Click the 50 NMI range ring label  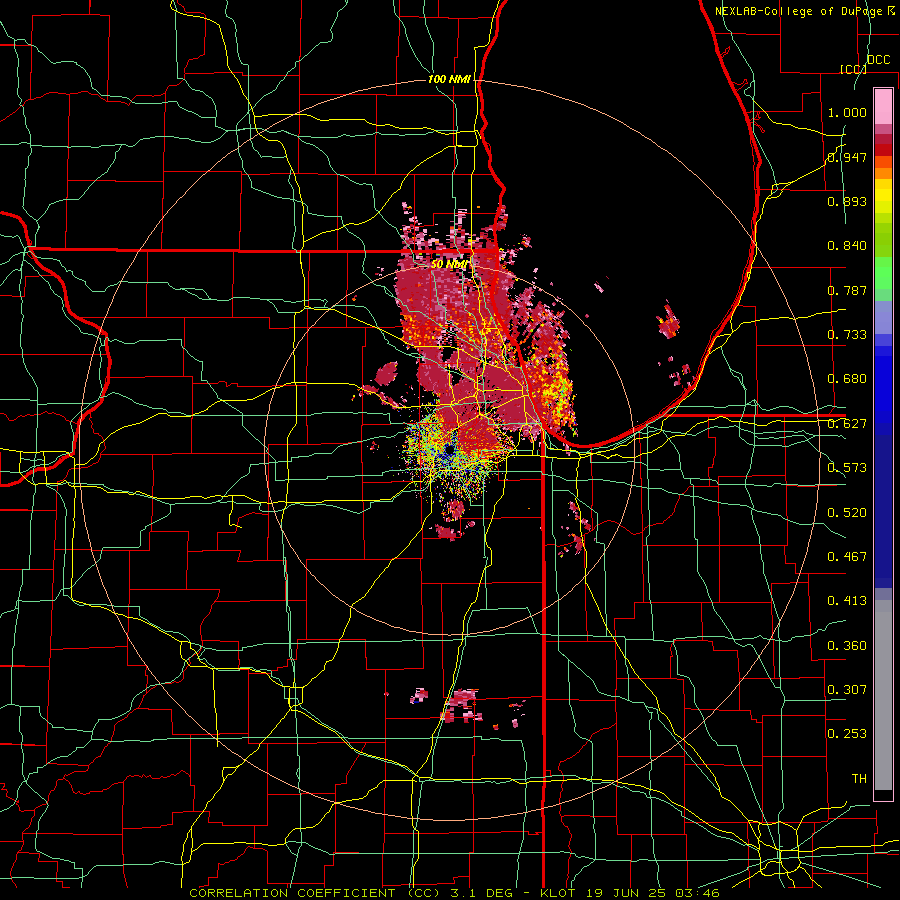point(451,264)
